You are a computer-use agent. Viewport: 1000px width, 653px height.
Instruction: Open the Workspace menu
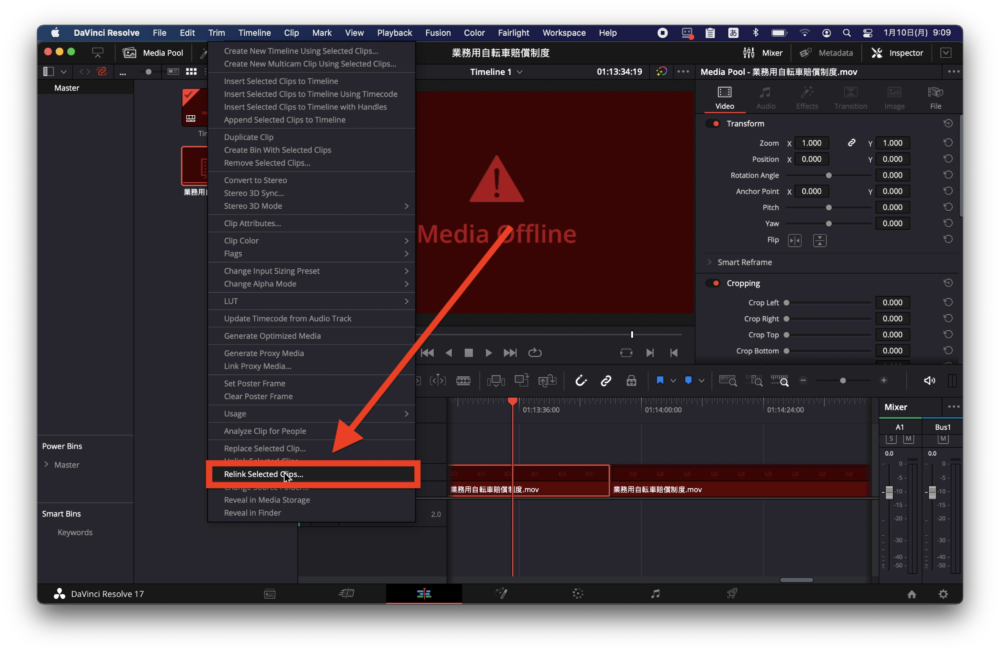[564, 33]
